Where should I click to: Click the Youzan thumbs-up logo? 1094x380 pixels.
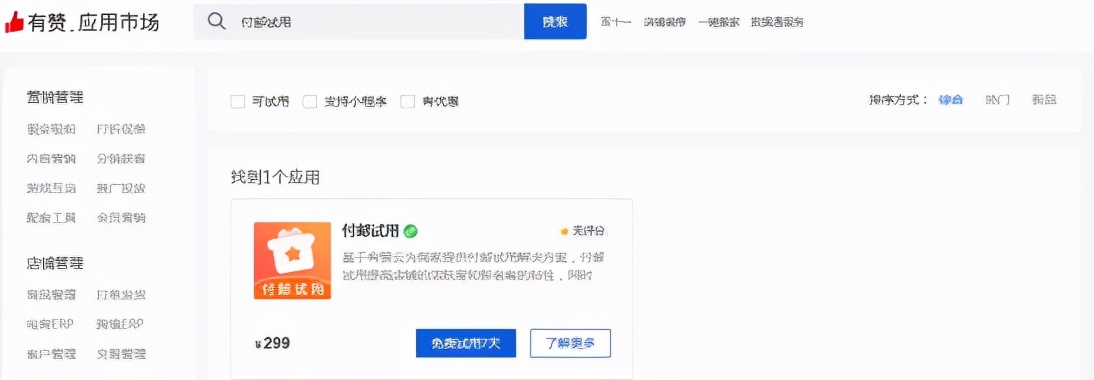[15, 23]
